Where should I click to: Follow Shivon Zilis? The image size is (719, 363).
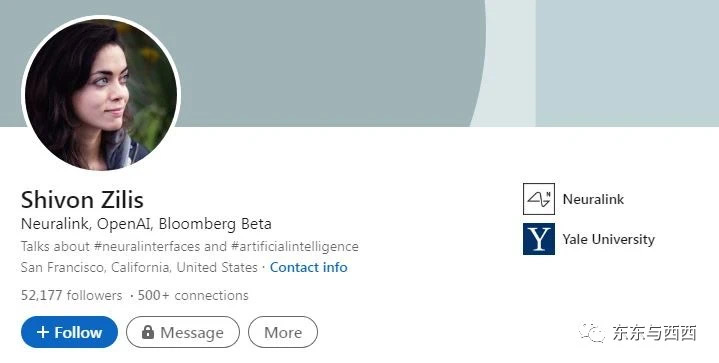pyautogui.click(x=69, y=332)
